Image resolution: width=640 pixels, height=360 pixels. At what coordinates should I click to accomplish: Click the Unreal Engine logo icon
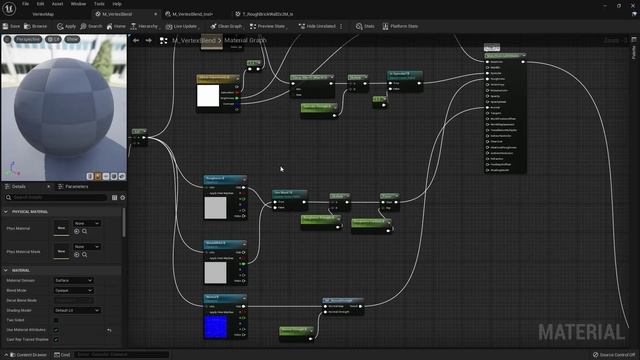tap(9, 8)
